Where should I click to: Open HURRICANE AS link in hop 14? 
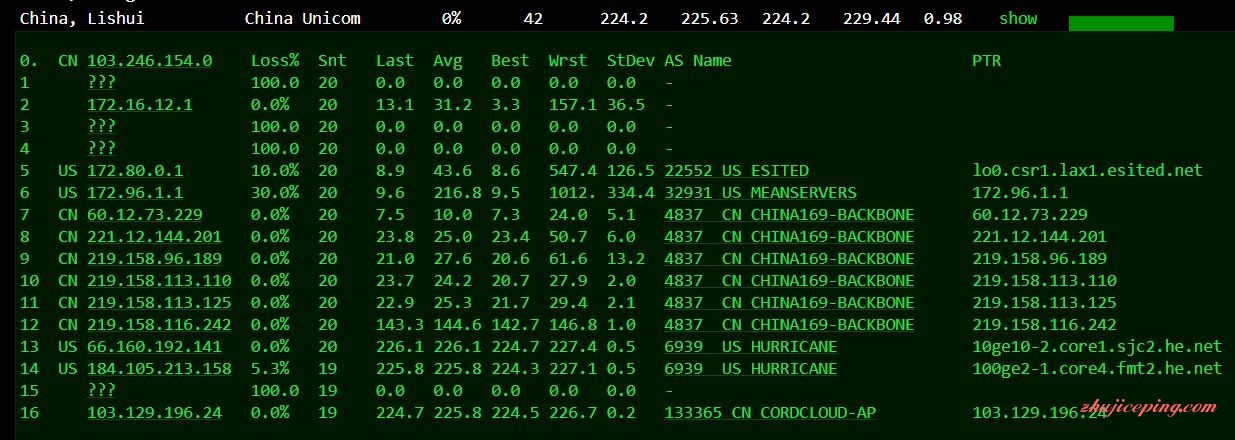coord(751,369)
